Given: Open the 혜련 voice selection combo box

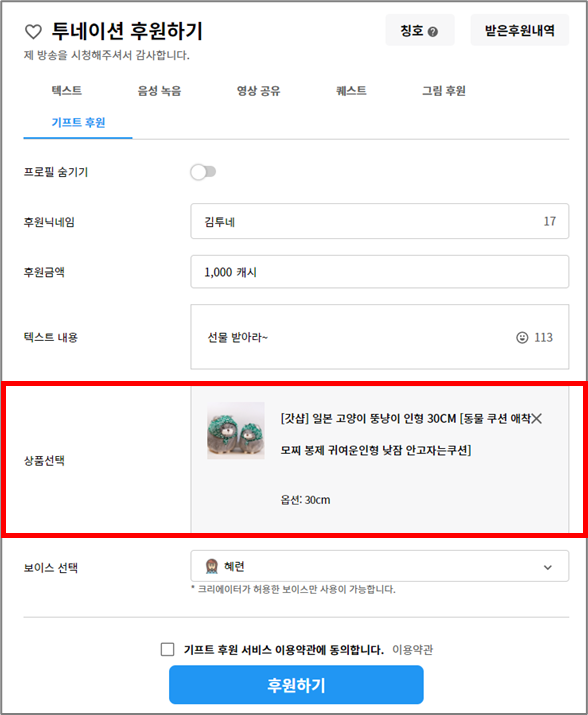Looking at the screenshot, I should click(x=380, y=566).
